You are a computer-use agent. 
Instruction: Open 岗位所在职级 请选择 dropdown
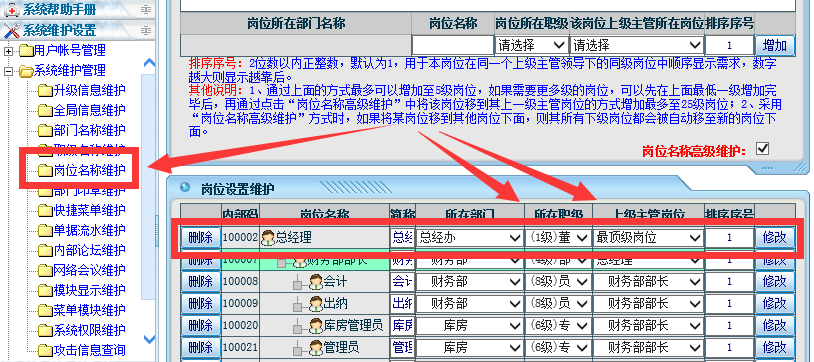point(531,45)
